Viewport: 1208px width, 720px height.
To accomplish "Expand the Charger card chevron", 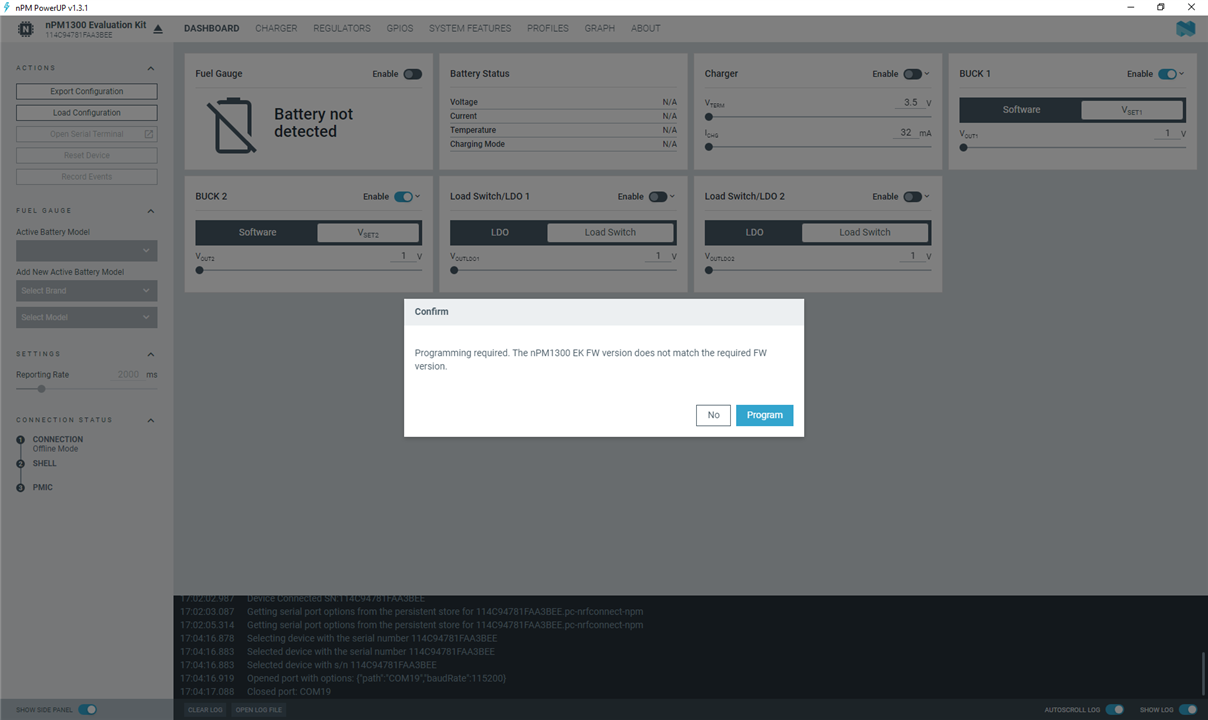I will click(x=928, y=74).
